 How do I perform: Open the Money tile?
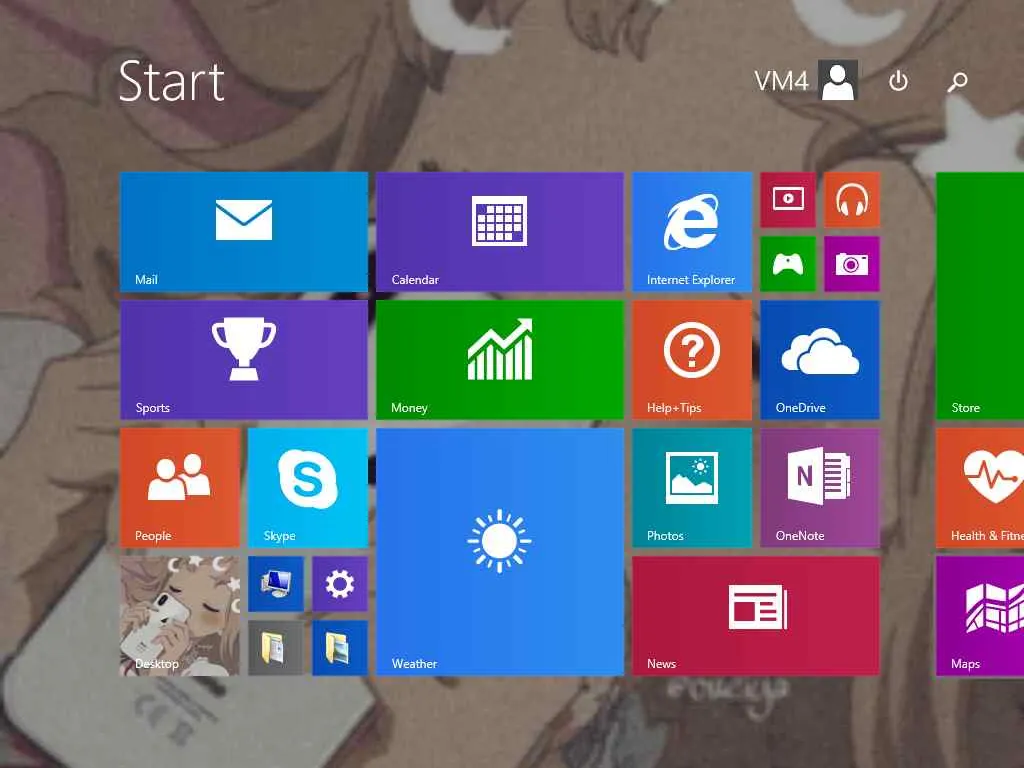tap(500, 359)
